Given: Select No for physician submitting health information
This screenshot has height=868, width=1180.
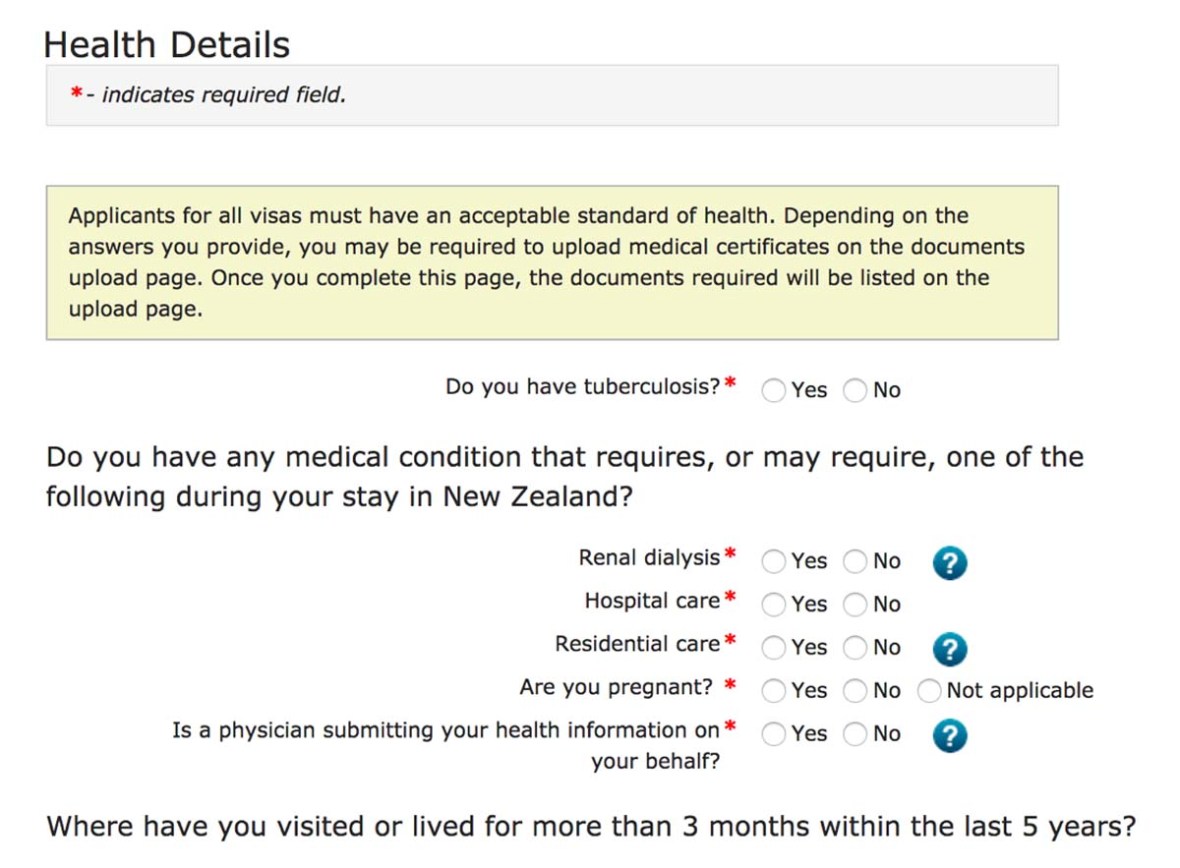Looking at the screenshot, I should pyautogui.click(x=855, y=733).
